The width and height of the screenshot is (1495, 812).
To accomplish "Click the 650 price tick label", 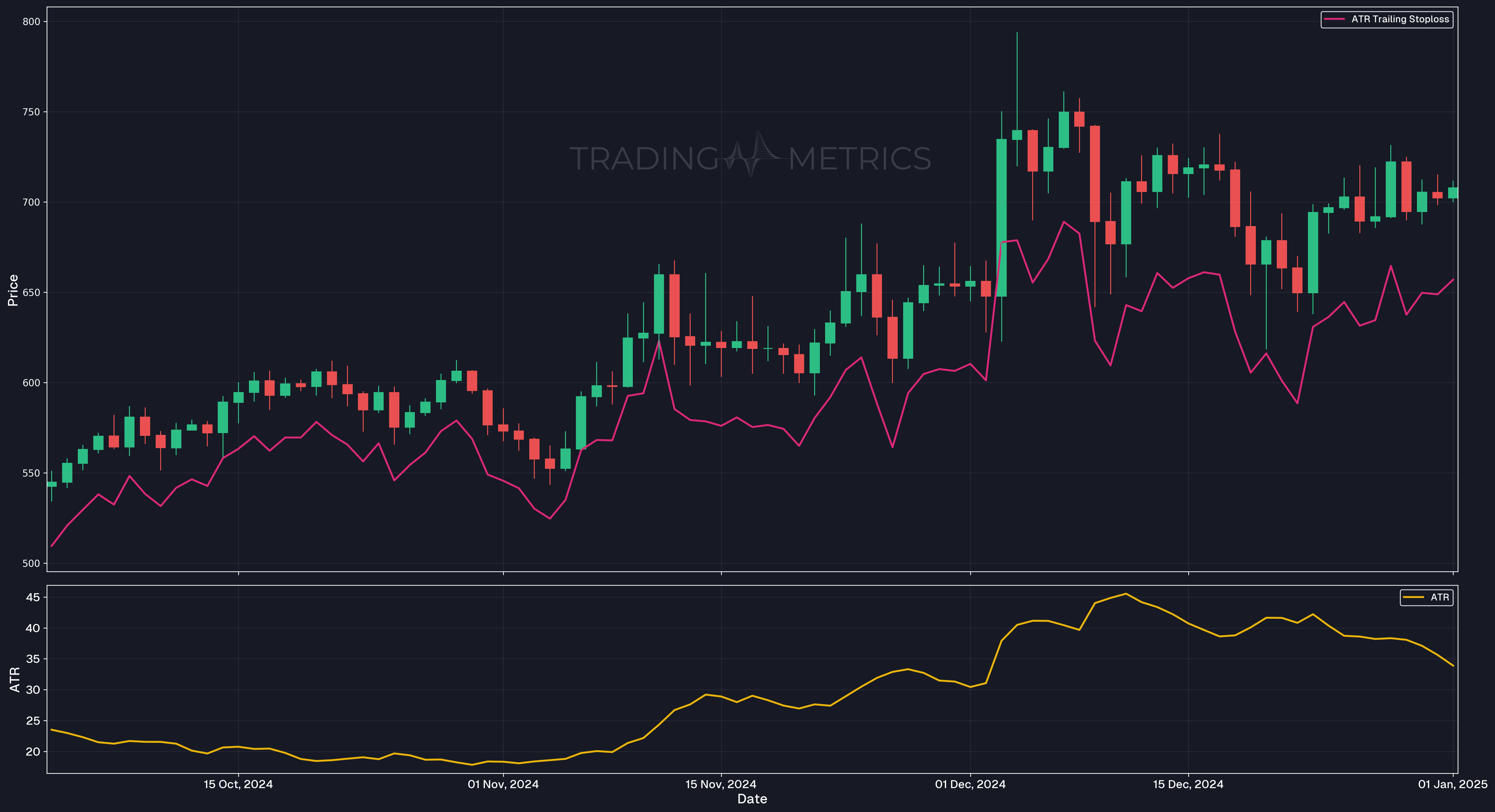I will (x=31, y=293).
